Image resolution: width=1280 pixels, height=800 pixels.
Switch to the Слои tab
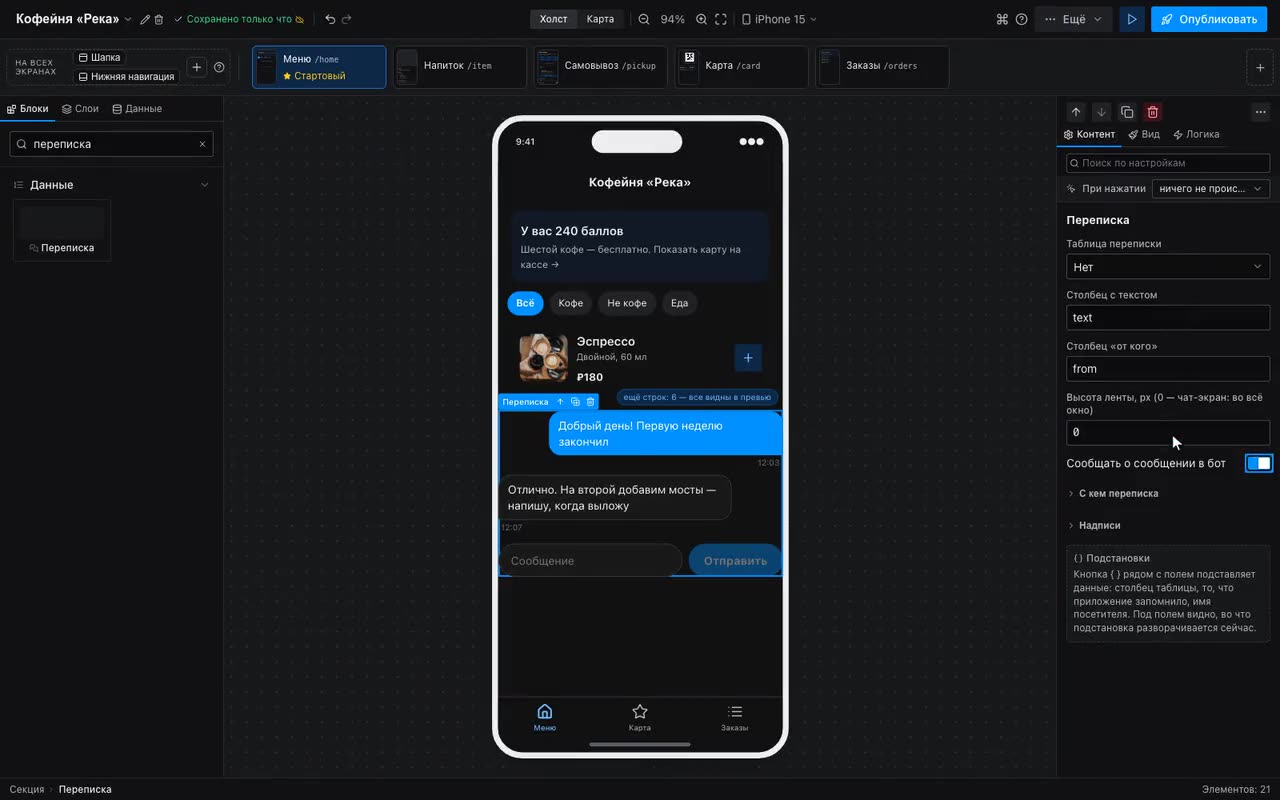pyautogui.click(x=80, y=108)
